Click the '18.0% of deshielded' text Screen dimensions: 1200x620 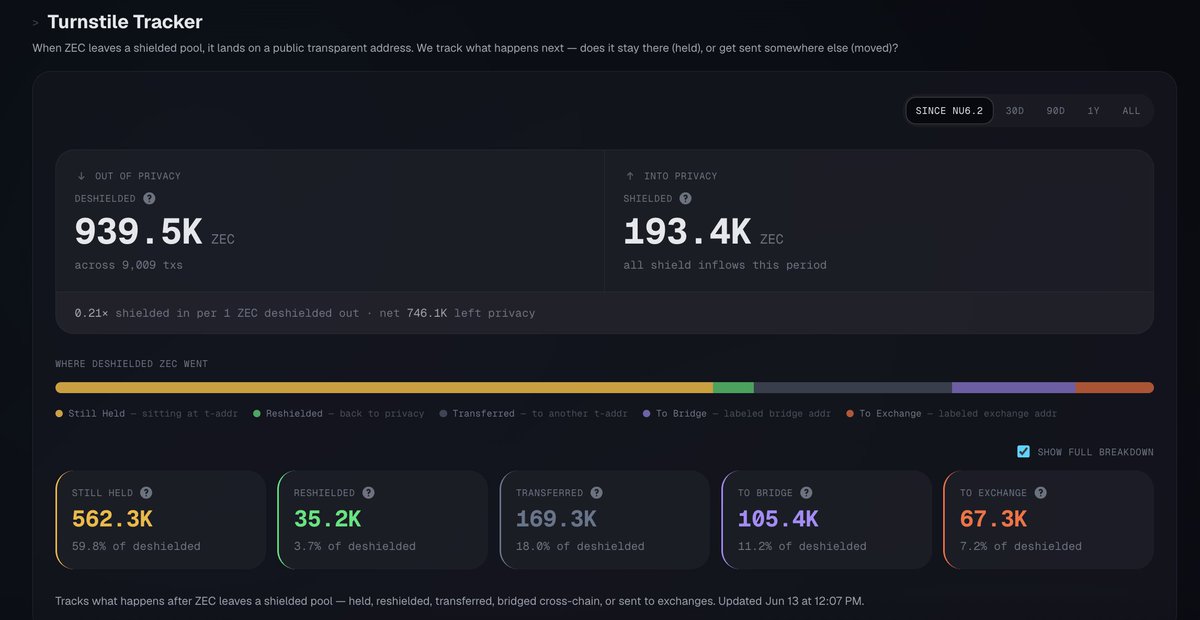pyautogui.click(x=580, y=546)
